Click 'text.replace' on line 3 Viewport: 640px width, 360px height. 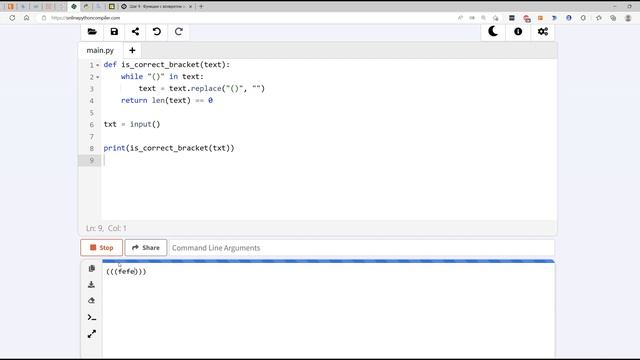coord(195,89)
